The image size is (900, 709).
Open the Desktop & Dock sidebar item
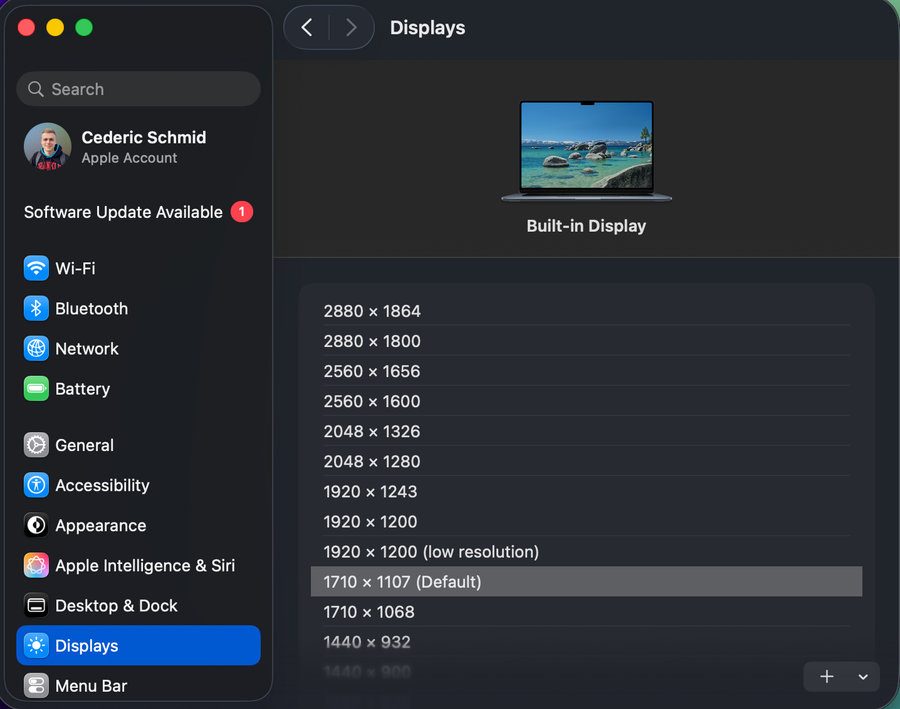(138, 606)
